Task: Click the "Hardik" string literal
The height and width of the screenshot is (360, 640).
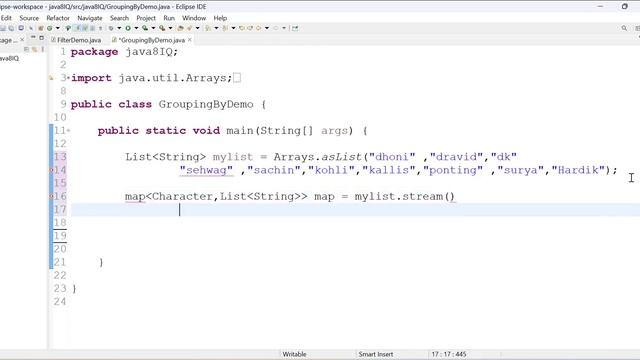Action: pyautogui.click(x=578, y=170)
